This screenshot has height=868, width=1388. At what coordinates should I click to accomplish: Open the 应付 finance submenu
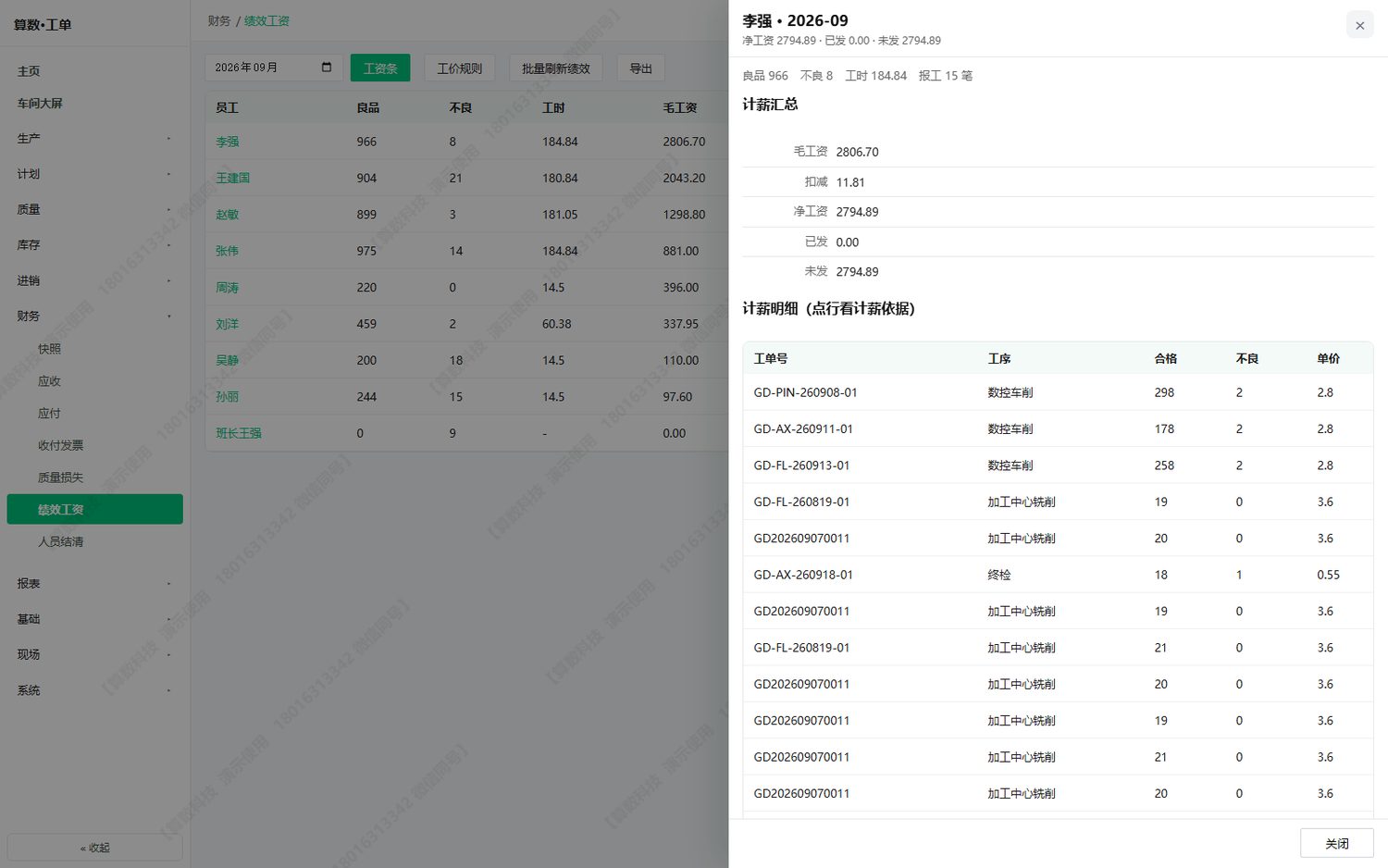pyautogui.click(x=94, y=414)
